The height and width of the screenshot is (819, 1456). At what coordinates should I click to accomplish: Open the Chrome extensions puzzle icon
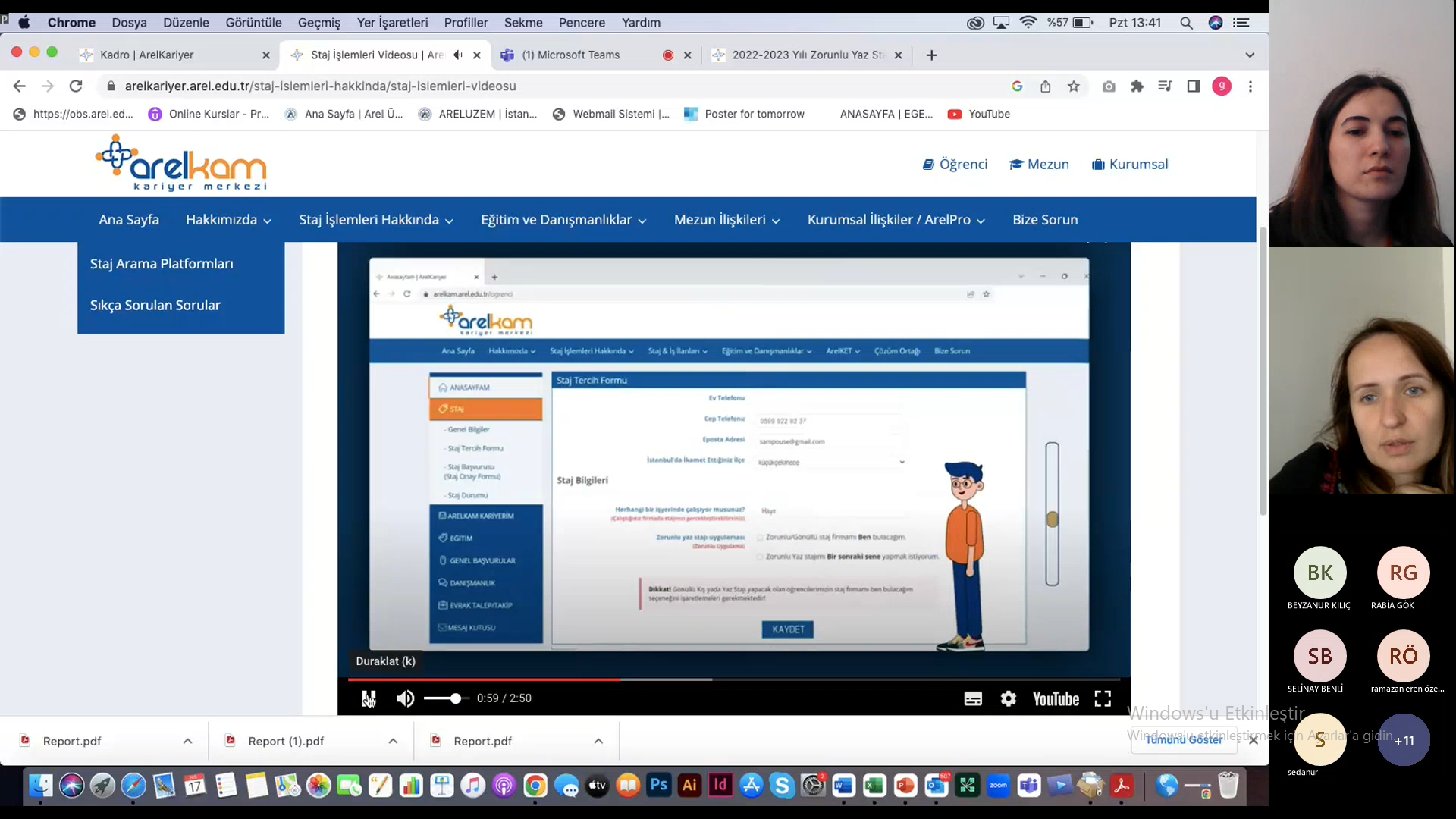(1137, 86)
